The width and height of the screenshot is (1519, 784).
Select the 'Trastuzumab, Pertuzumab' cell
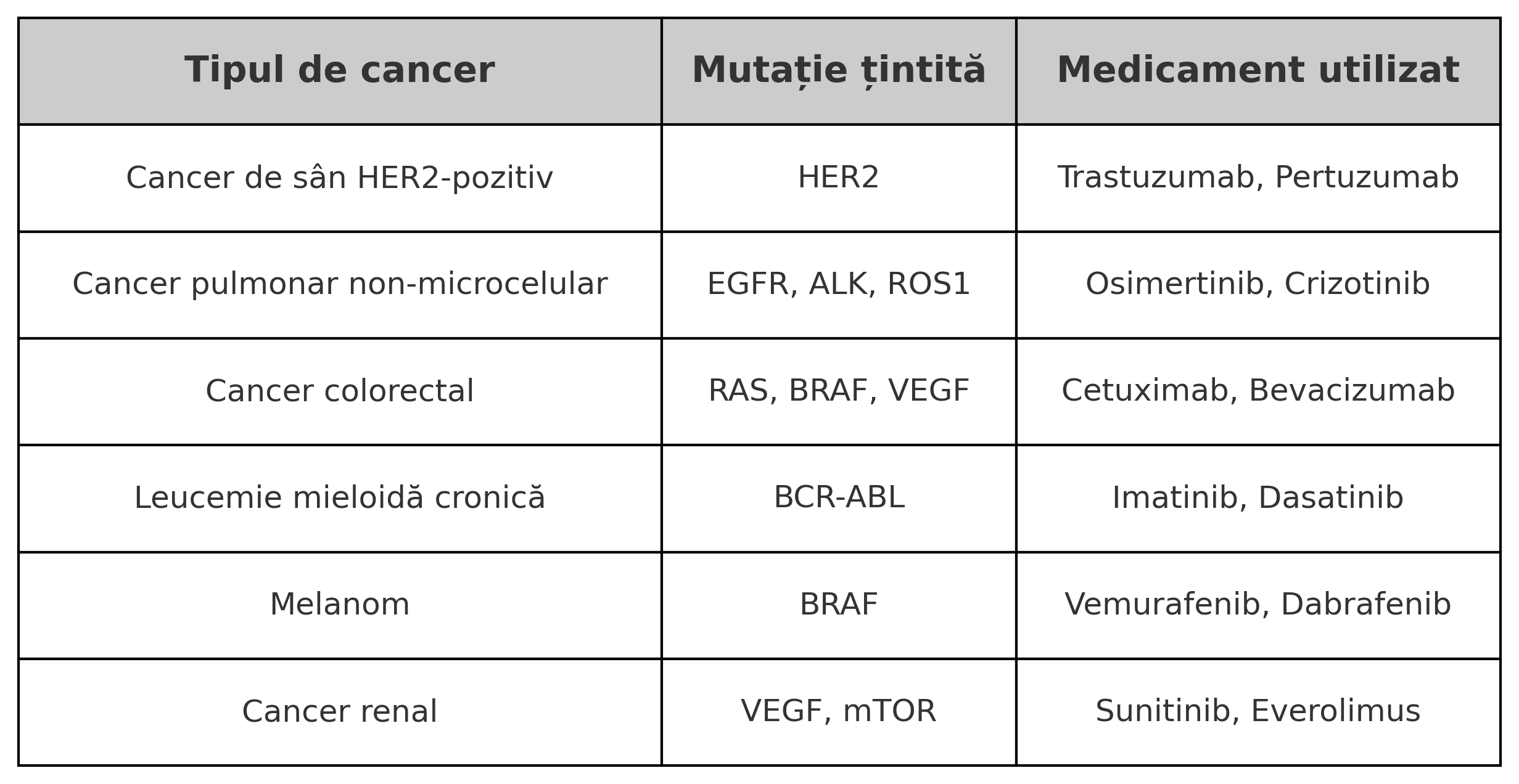click(1258, 178)
